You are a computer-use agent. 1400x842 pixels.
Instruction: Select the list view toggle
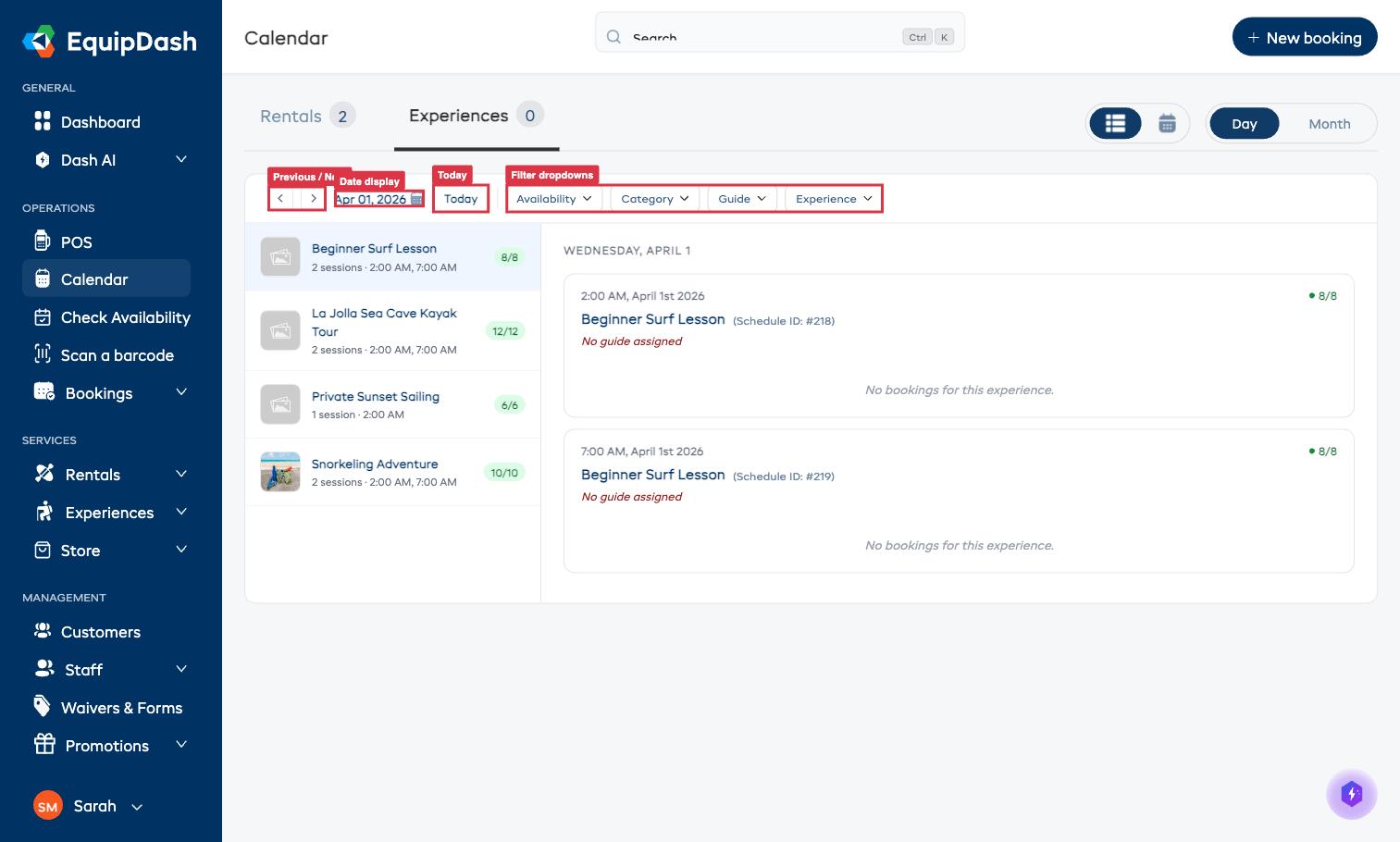1115,122
